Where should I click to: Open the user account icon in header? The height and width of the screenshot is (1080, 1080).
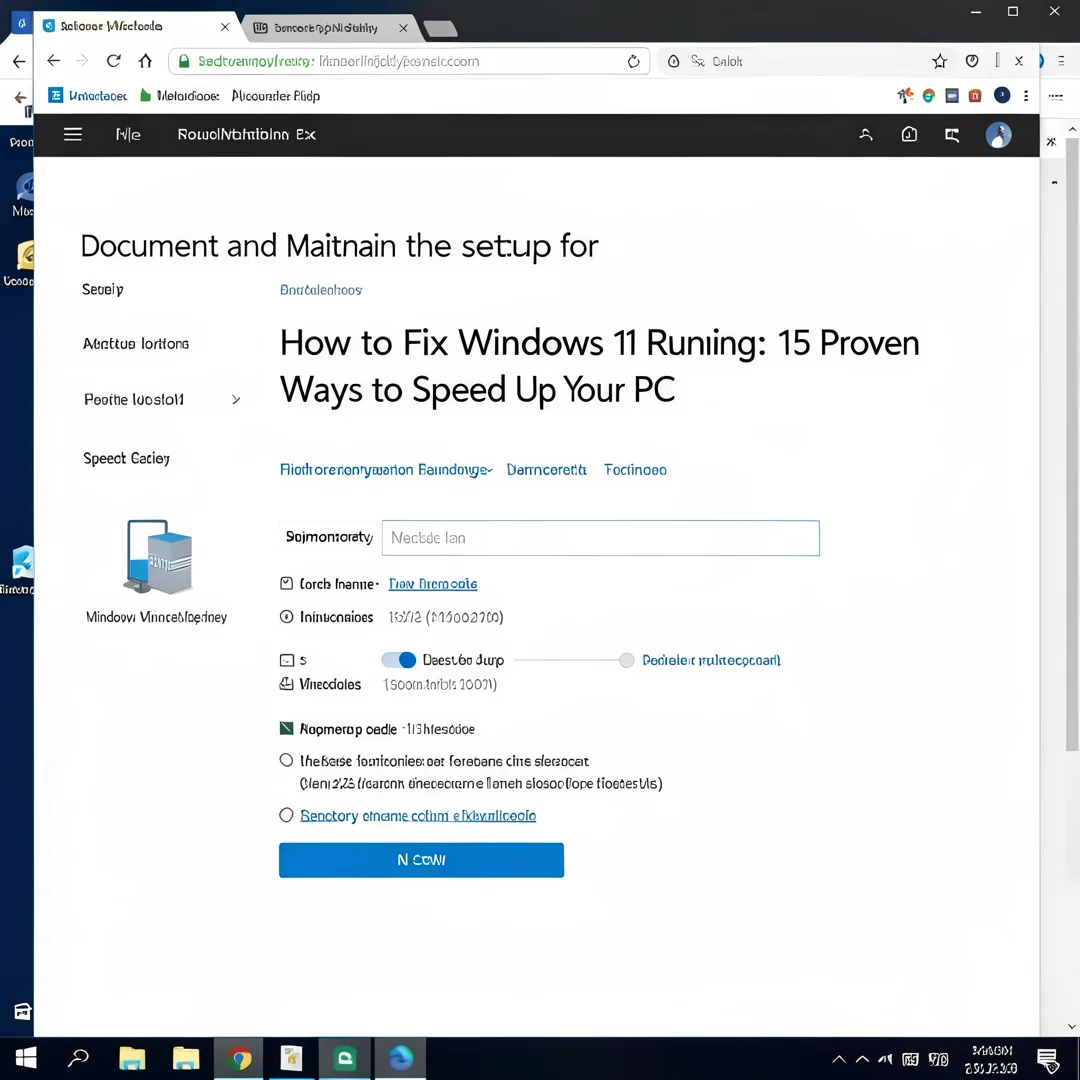866,135
